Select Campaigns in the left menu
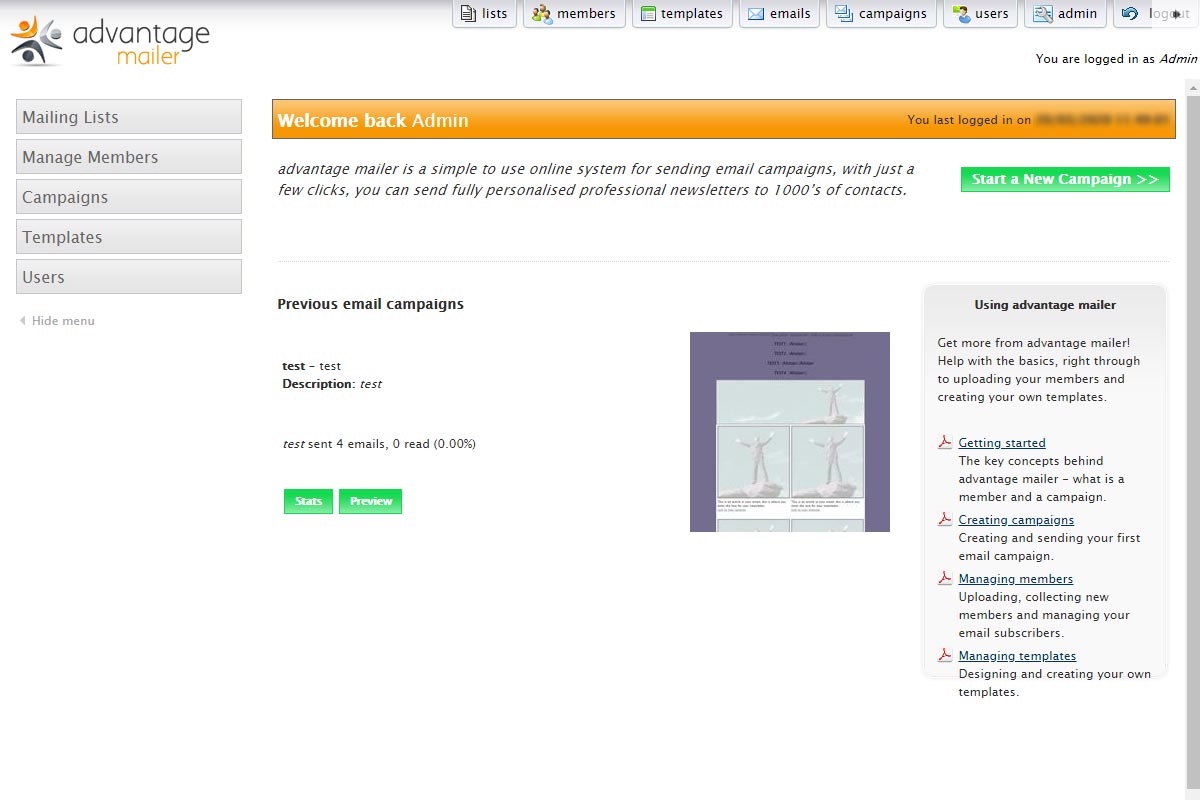The image size is (1200, 800). coord(129,197)
